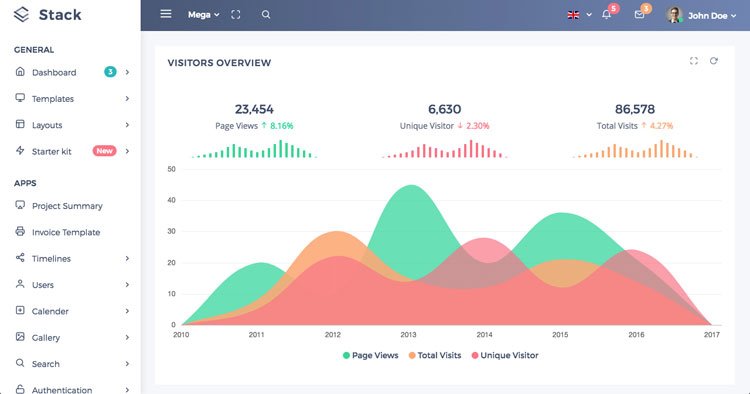Click the orange Total Visits legend dot
The height and width of the screenshot is (394, 750).
(x=412, y=355)
